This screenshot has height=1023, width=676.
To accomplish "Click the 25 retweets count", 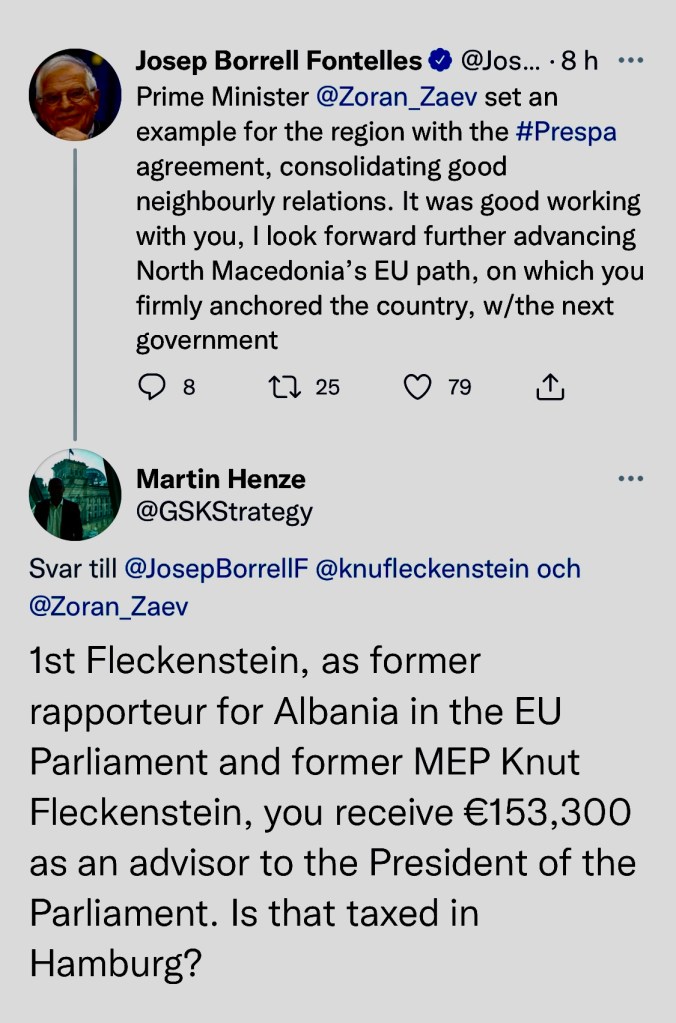I will pos(327,387).
